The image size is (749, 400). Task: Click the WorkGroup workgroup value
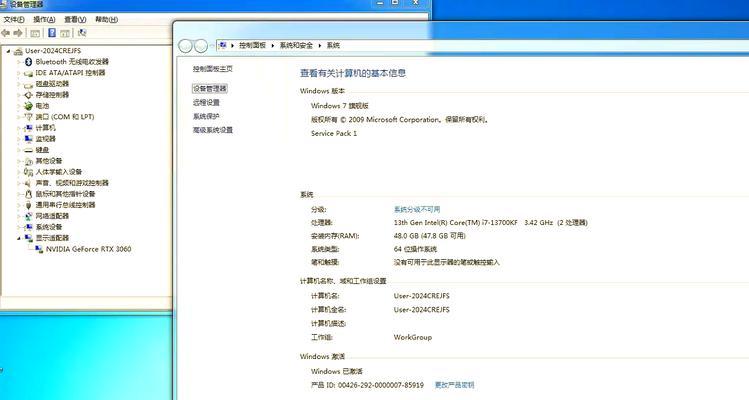coord(413,337)
